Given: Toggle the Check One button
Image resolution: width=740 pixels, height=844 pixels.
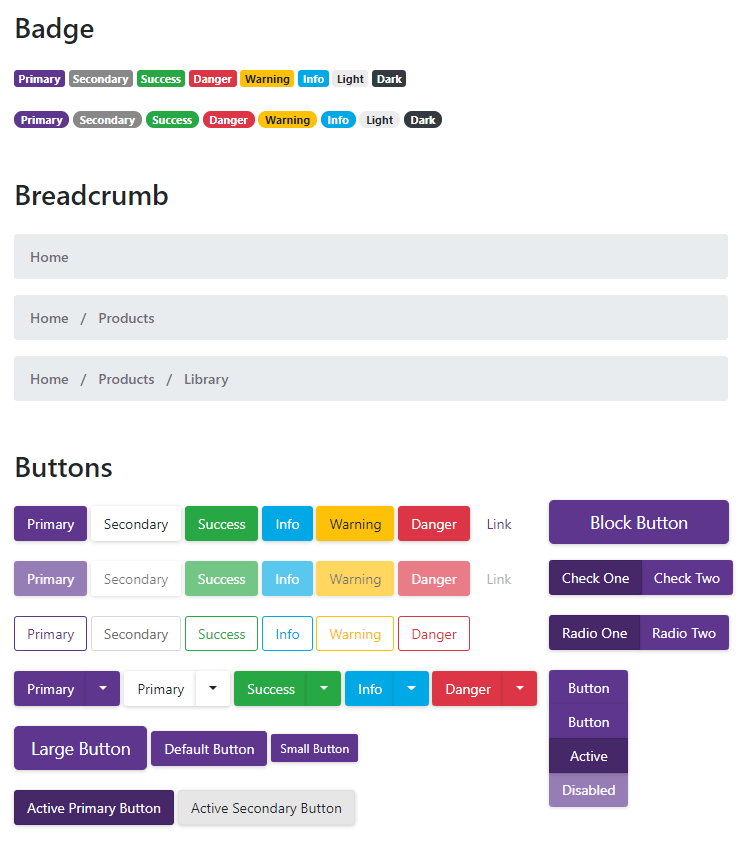Looking at the screenshot, I should click(x=595, y=578).
